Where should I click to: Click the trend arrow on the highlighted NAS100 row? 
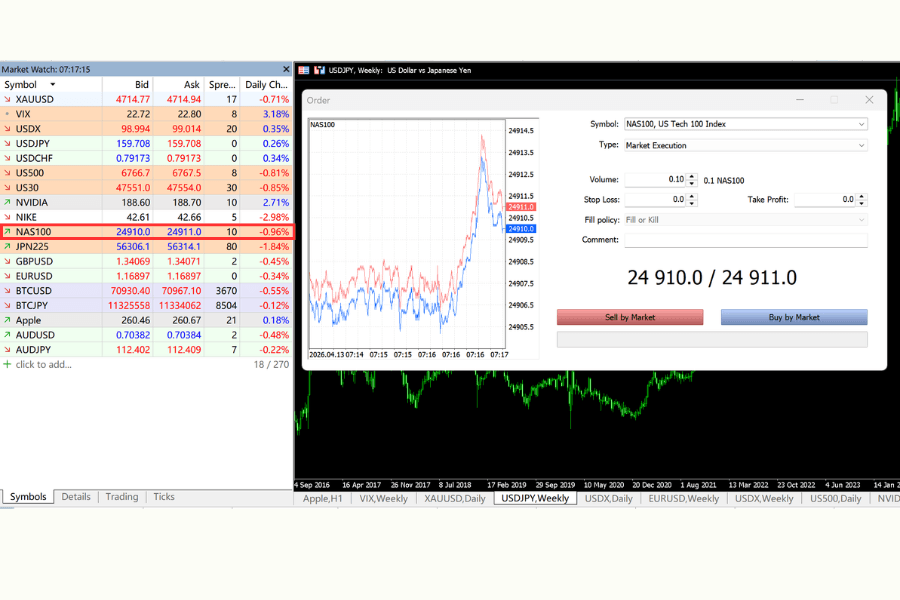coord(8,231)
